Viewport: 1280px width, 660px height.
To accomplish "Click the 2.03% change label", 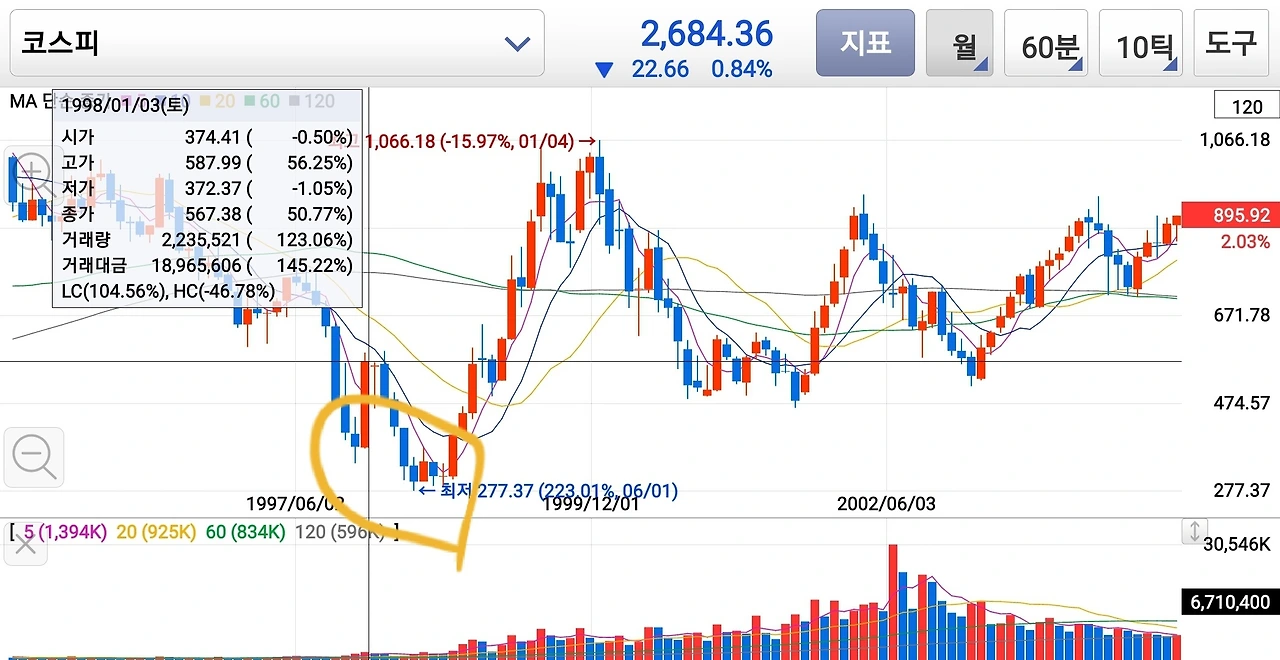I will click(x=1245, y=242).
